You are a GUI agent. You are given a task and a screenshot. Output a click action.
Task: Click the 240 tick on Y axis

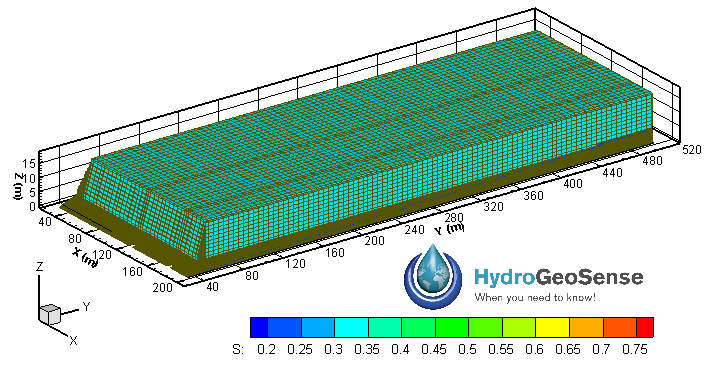tap(414, 230)
